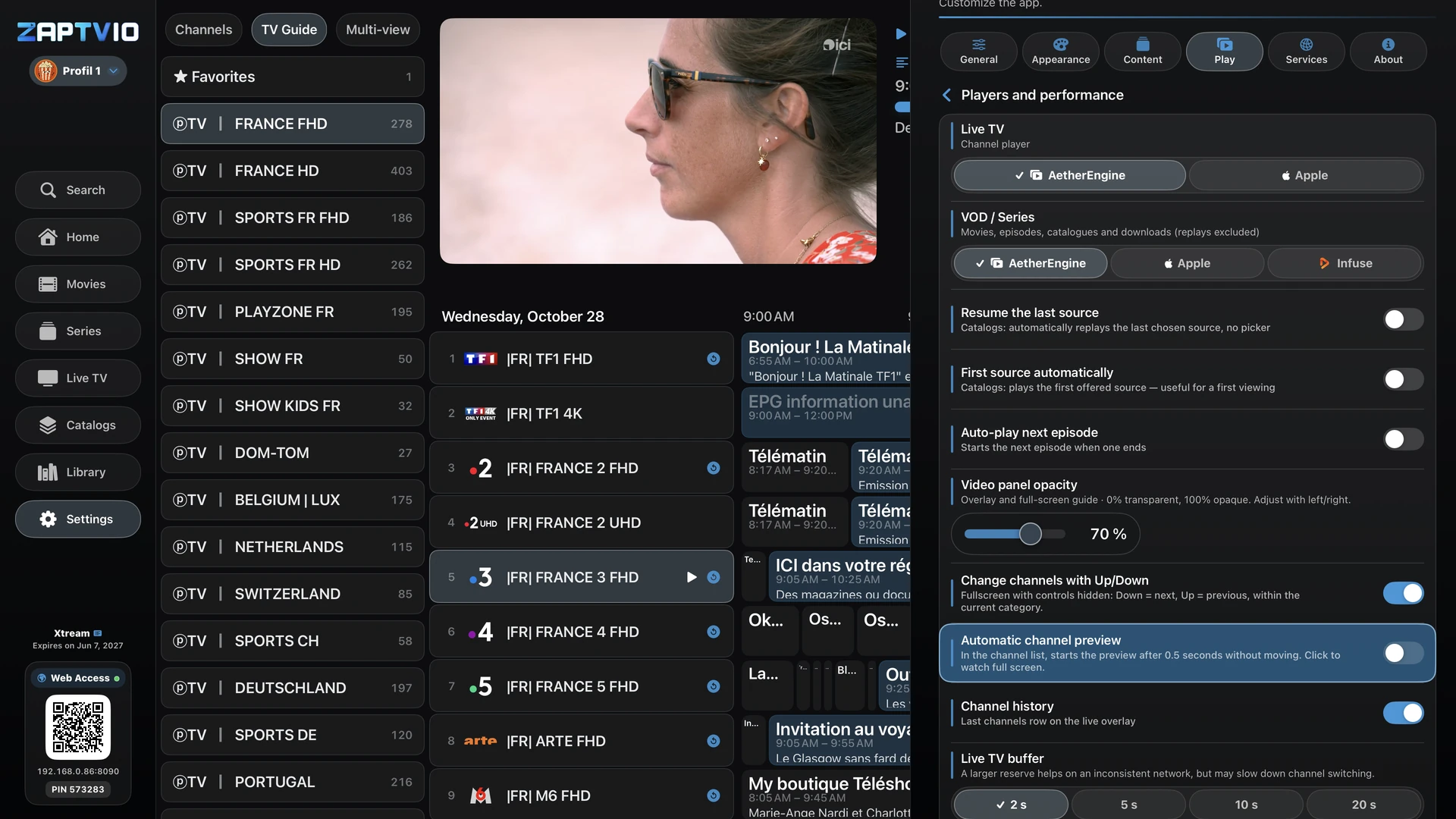
Task: Enable Automatic channel preview
Action: coord(1403,653)
